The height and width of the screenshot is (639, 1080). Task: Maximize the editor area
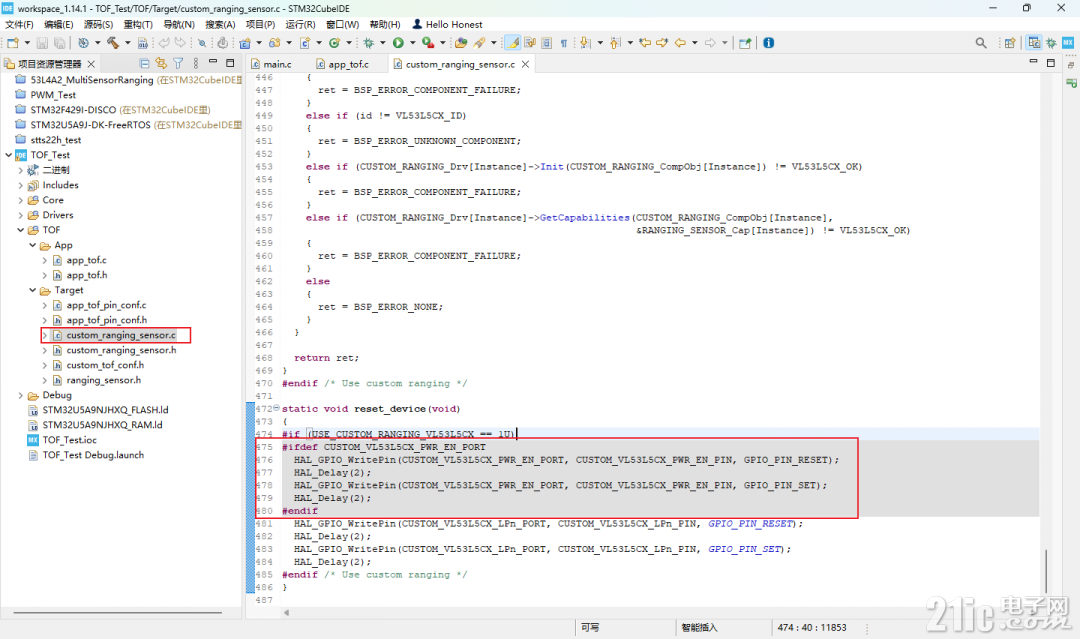pos(1050,63)
